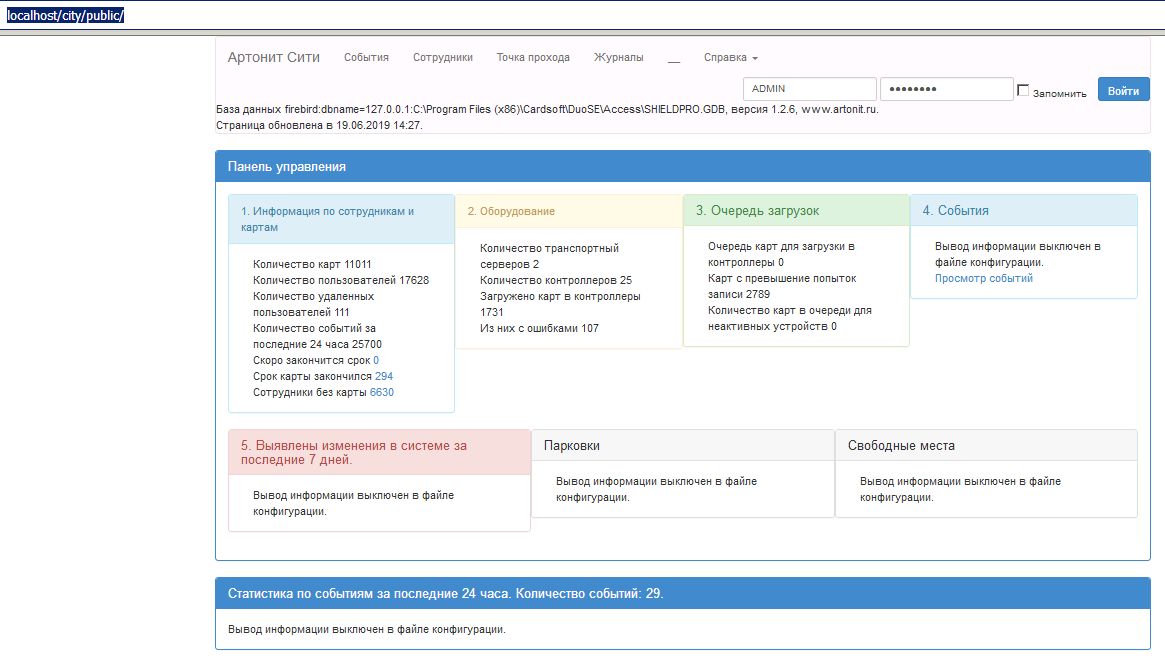
Task: Click the double underscore navbar item
Action: 674,58
